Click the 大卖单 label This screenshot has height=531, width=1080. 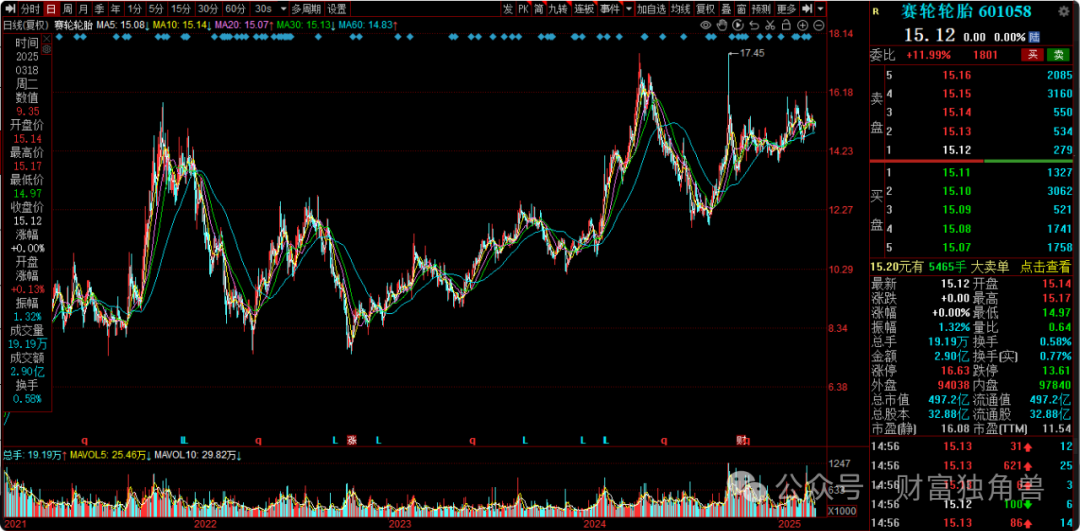coord(991,267)
